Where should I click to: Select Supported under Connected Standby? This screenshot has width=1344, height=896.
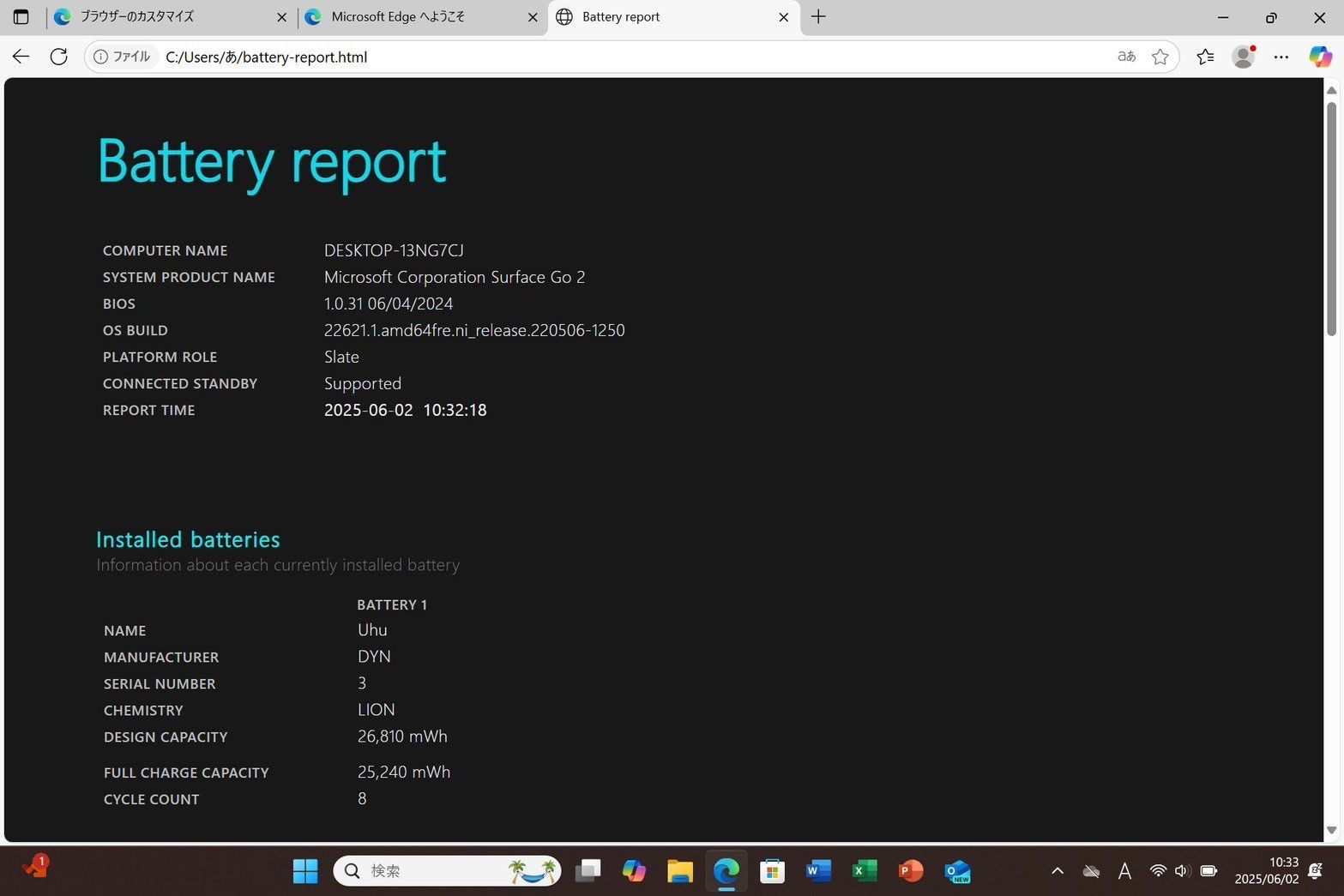363,383
